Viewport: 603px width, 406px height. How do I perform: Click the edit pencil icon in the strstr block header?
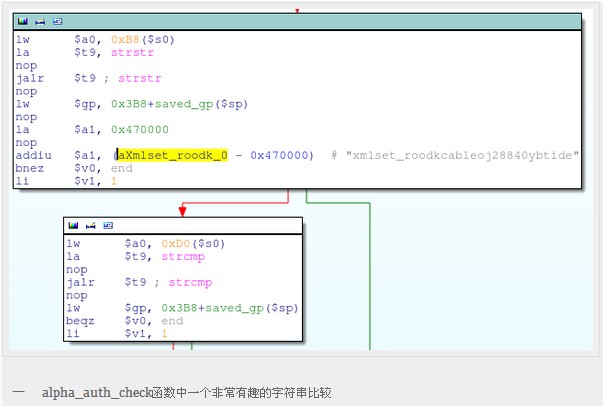(40, 22)
